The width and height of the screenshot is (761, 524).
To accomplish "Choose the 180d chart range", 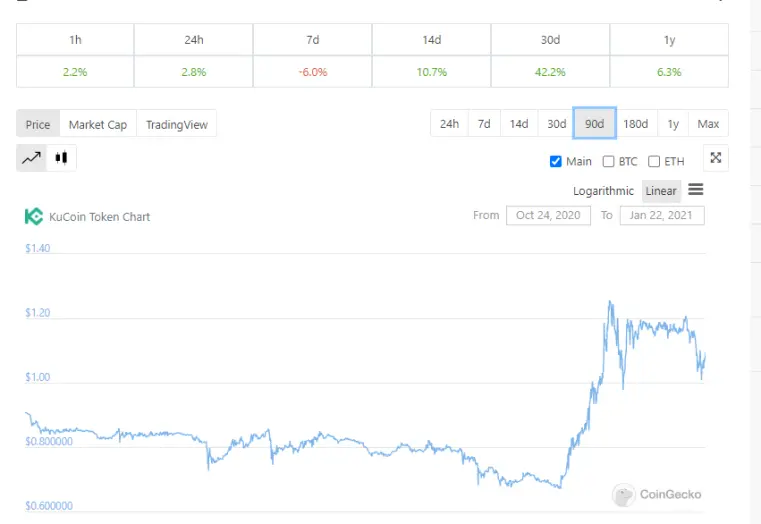I will (635, 124).
